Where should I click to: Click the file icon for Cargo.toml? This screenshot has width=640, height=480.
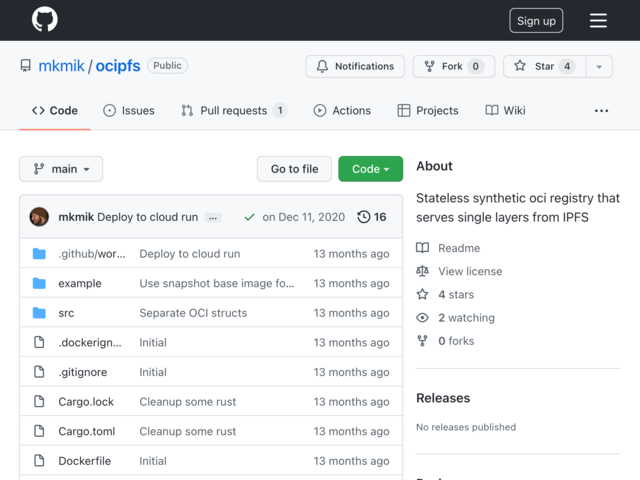point(39,431)
